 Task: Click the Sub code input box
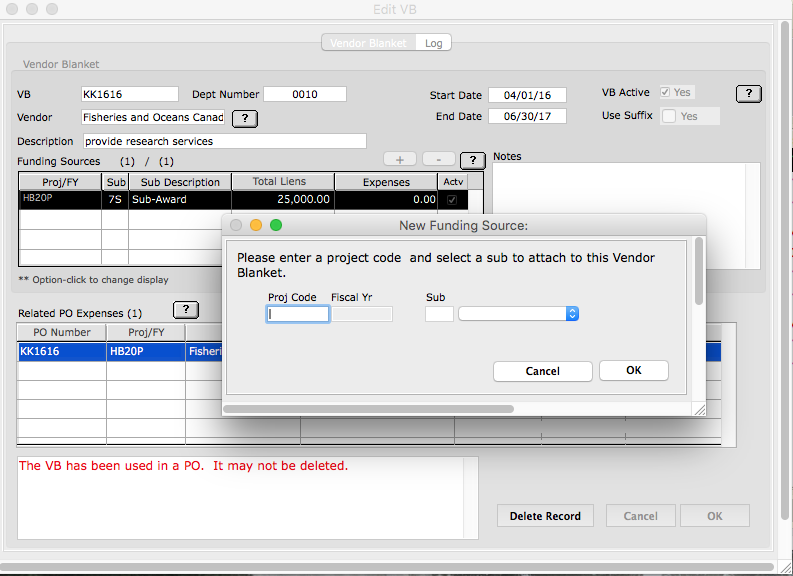[x=439, y=314]
